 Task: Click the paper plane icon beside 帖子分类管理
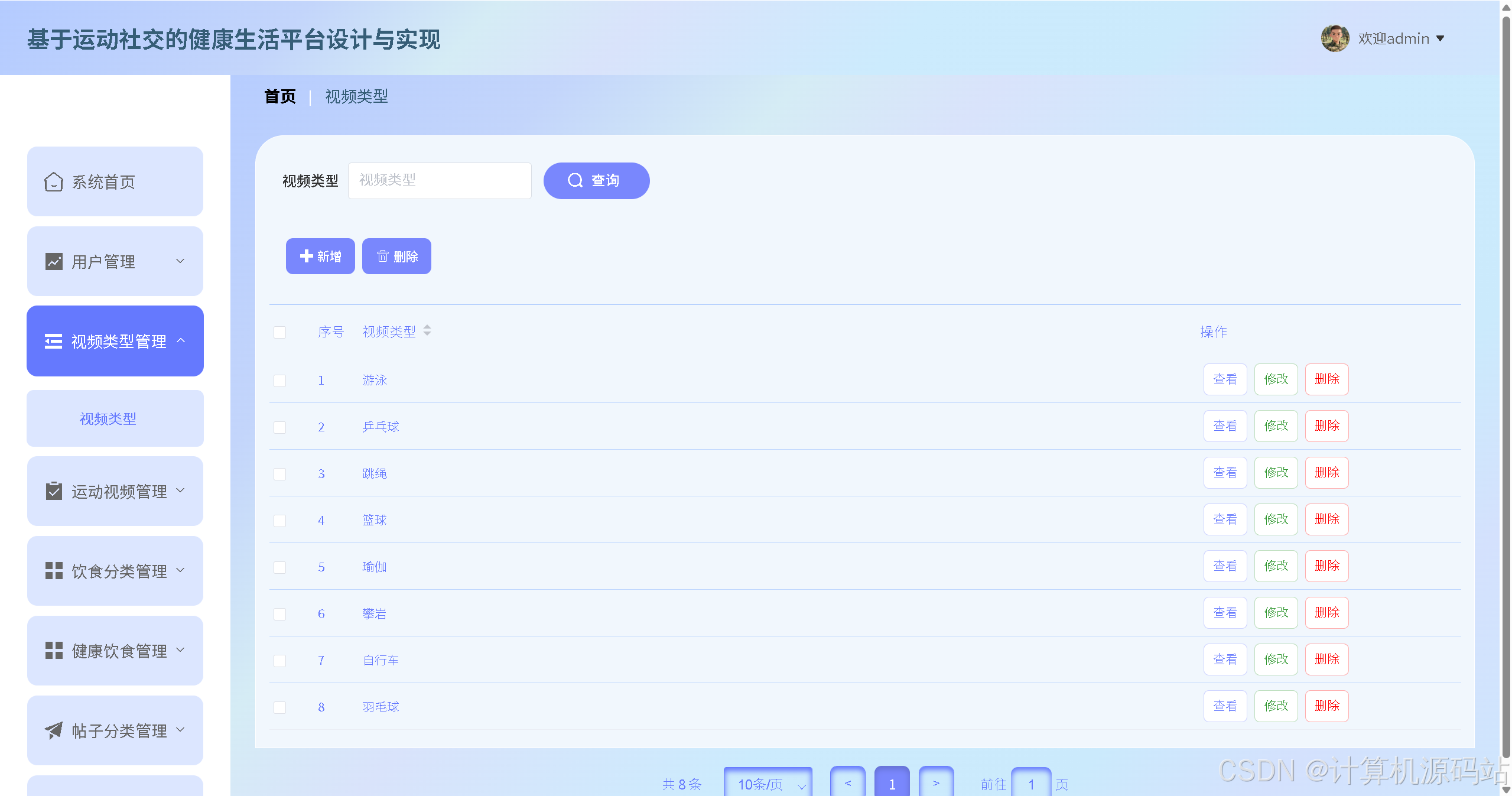click(54, 730)
